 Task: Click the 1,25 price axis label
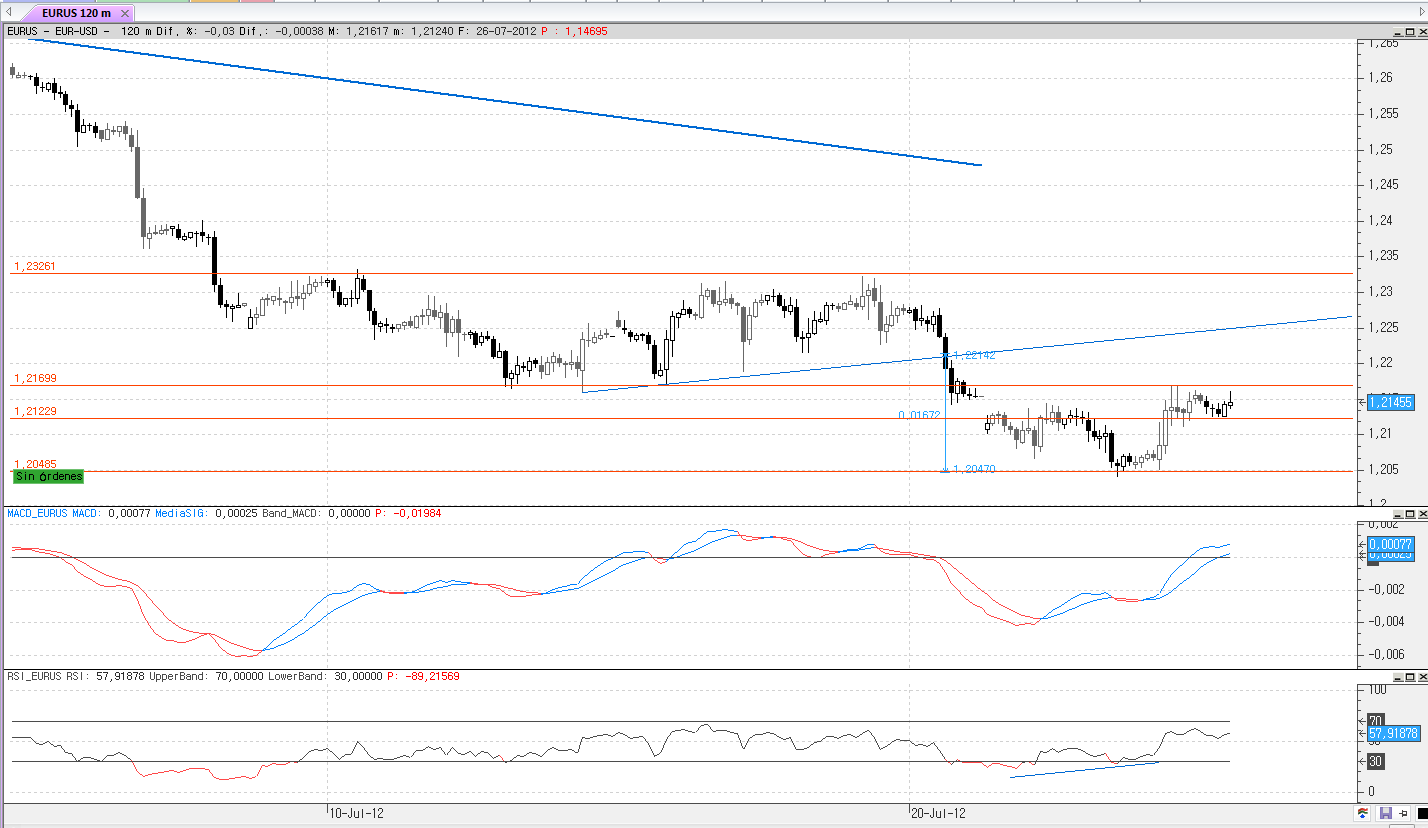point(1381,150)
